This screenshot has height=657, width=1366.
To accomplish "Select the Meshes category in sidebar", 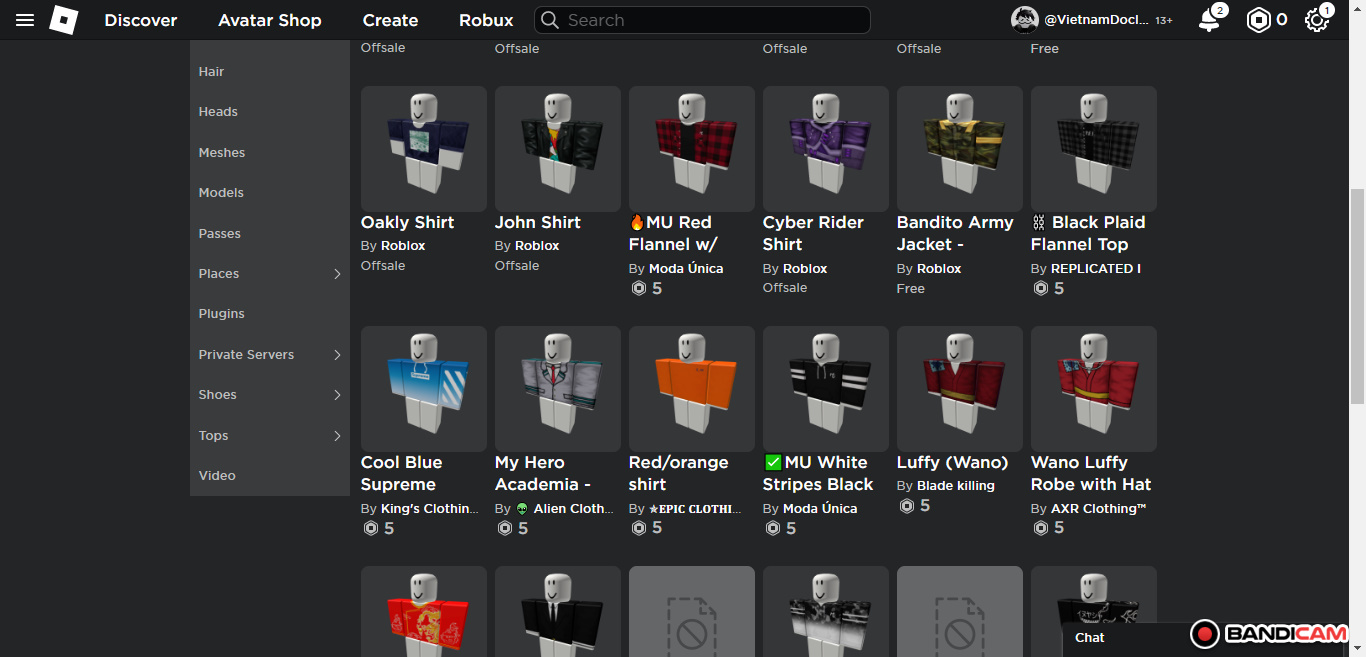I will [222, 153].
